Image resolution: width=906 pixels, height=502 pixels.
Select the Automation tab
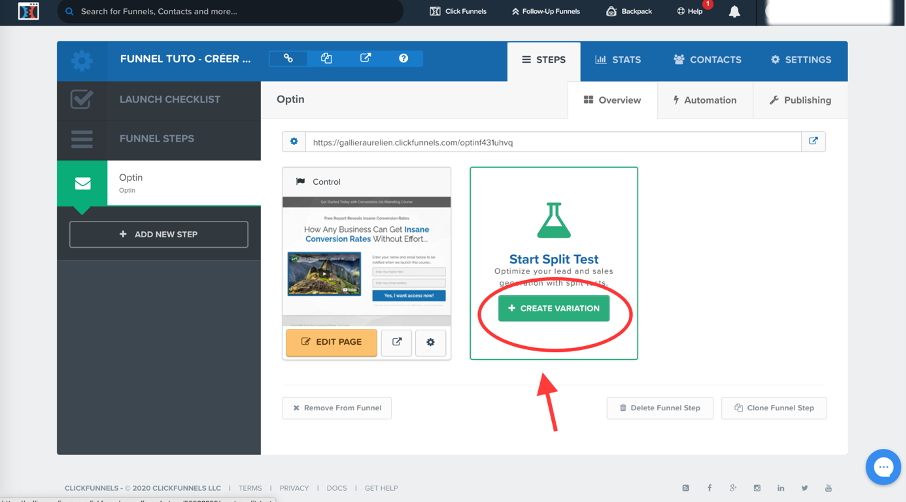[x=705, y=101]
